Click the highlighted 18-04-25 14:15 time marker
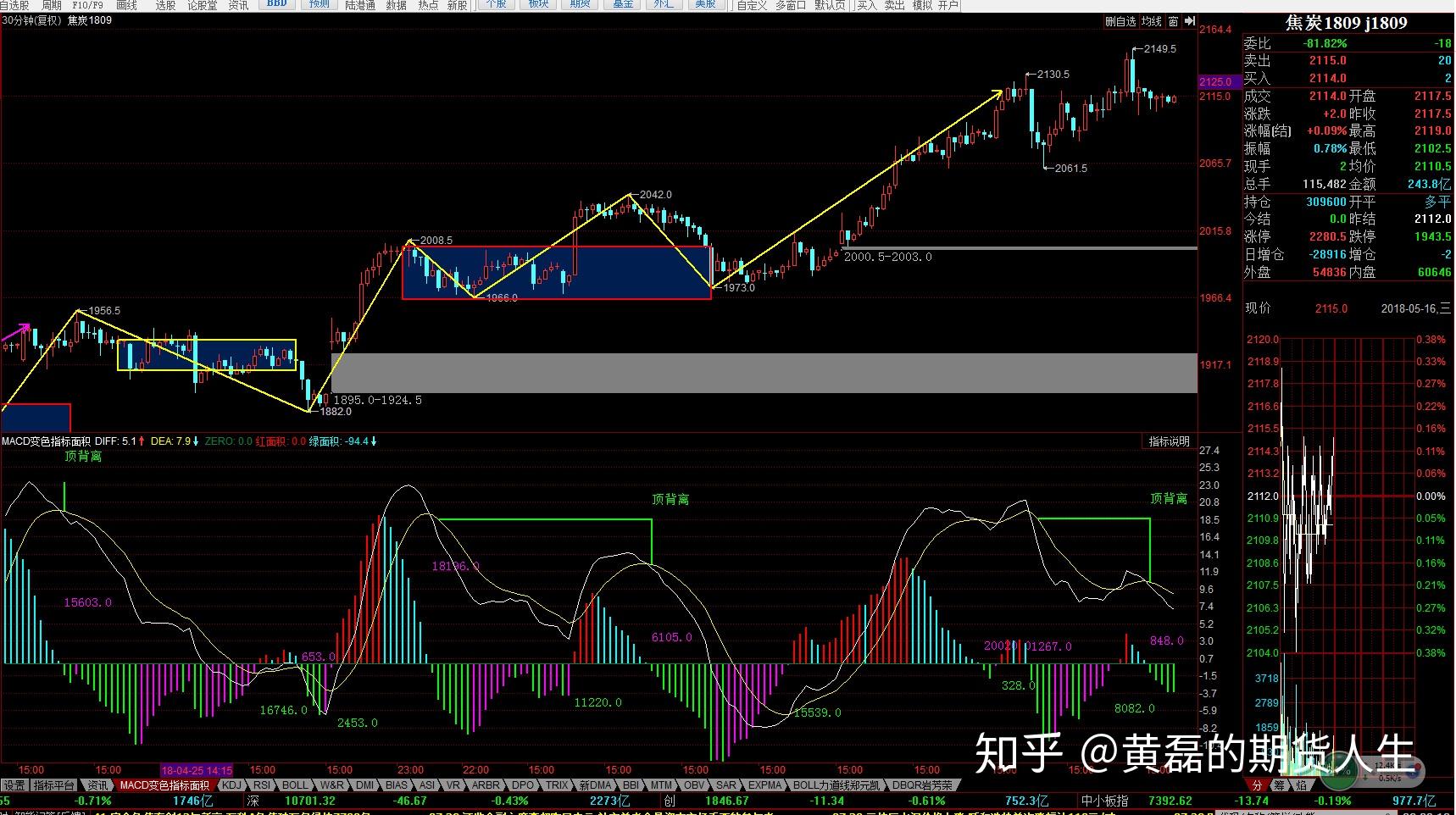 click(197, 770)
